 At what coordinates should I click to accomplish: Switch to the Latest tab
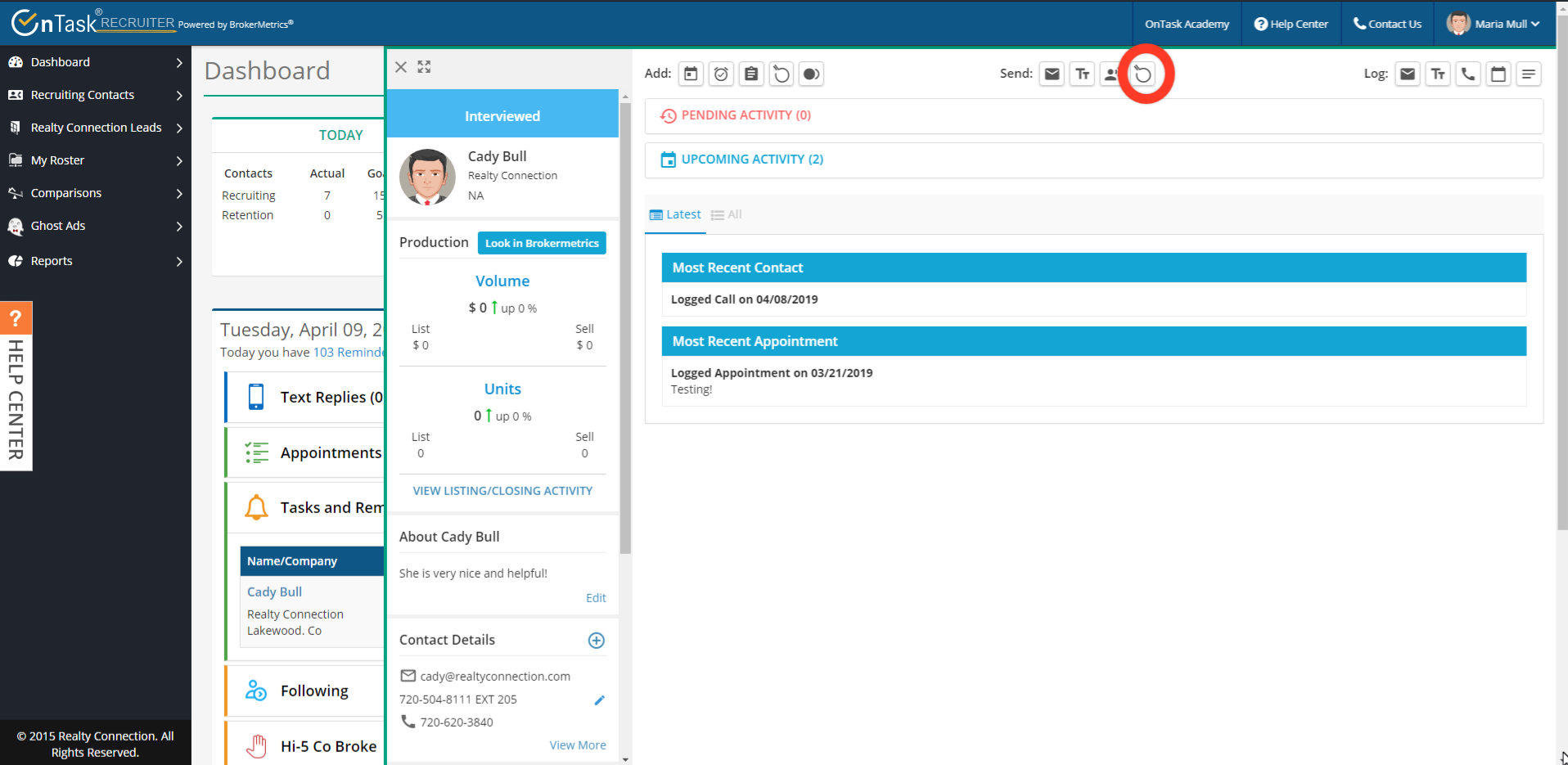(675, 214)
